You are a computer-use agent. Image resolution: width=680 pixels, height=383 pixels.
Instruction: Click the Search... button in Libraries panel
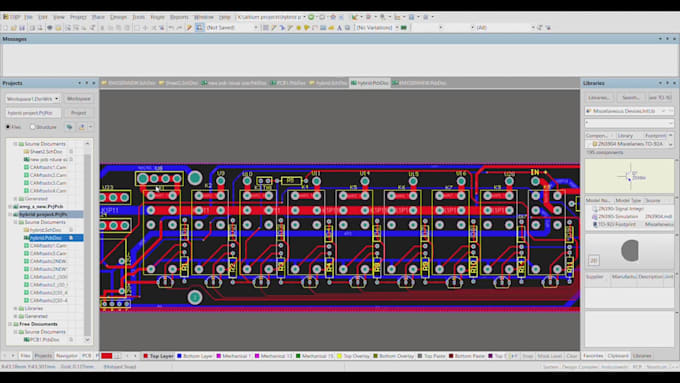pos(631,98)
